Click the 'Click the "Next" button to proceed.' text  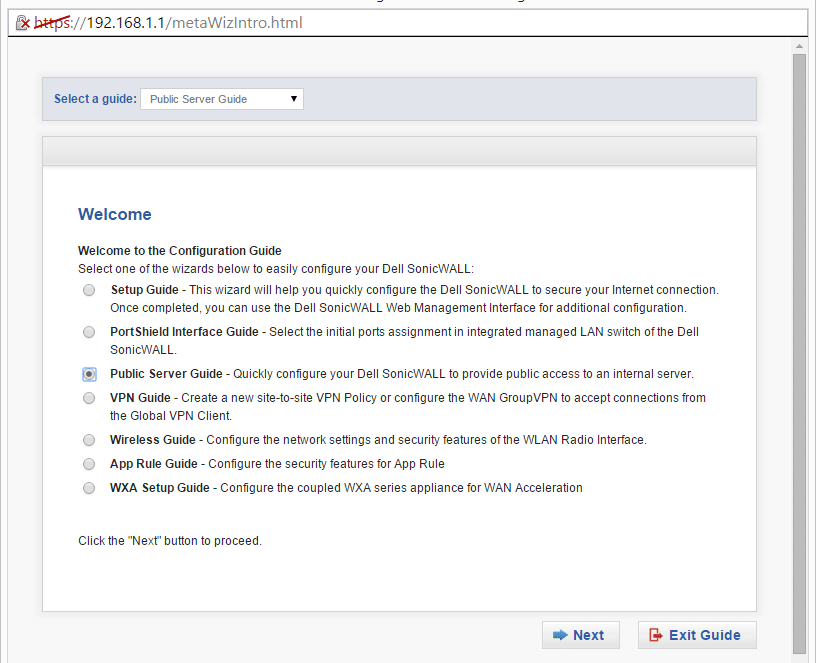170,541
